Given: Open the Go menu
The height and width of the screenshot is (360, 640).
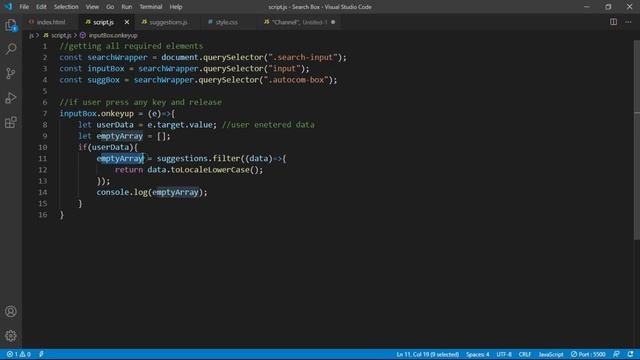Looking at the screenshot, I should 110,7.
